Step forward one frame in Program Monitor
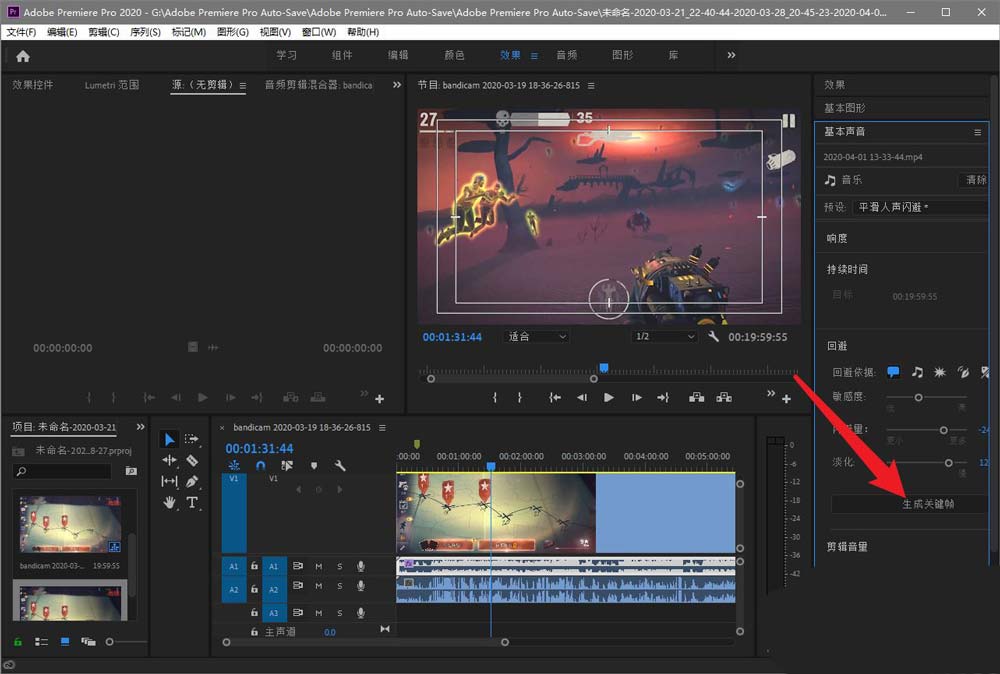Viewport: 1000px width, 674px height. [636, 397]
